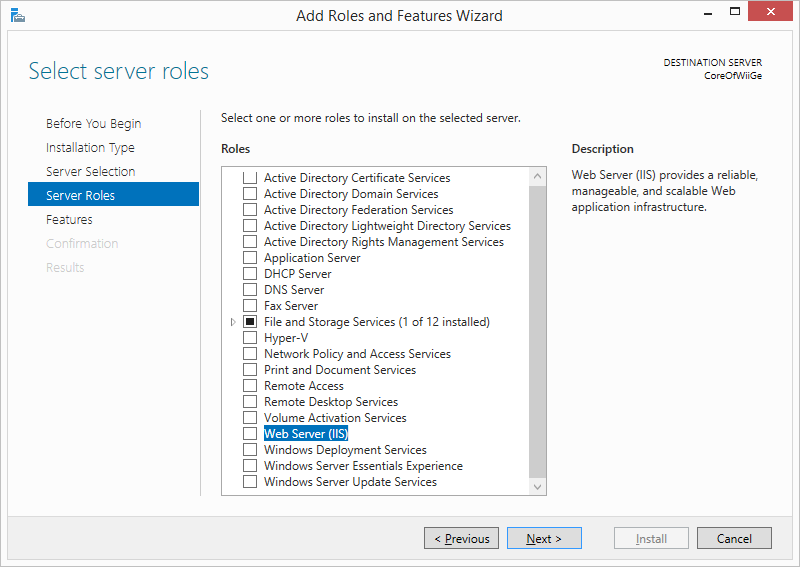
Task: Check Active Directory Domain Services
Action: 250,194
